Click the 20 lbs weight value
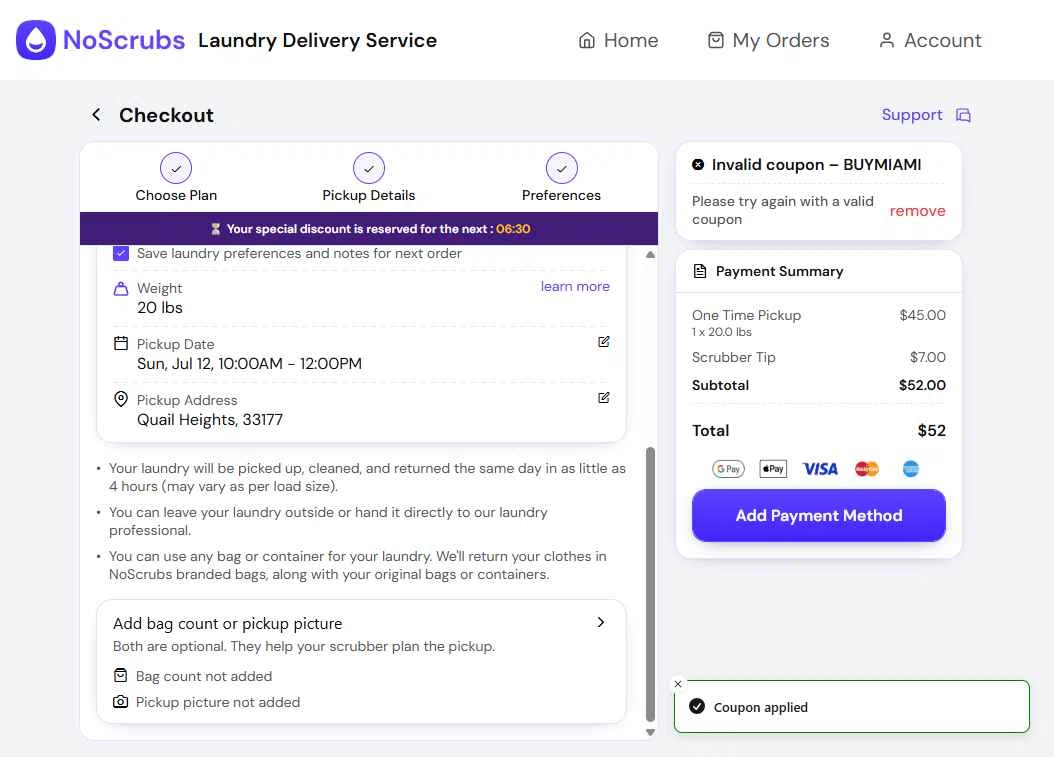The image size is (1054, 757). pyautogui.click(x=160, y=307)
